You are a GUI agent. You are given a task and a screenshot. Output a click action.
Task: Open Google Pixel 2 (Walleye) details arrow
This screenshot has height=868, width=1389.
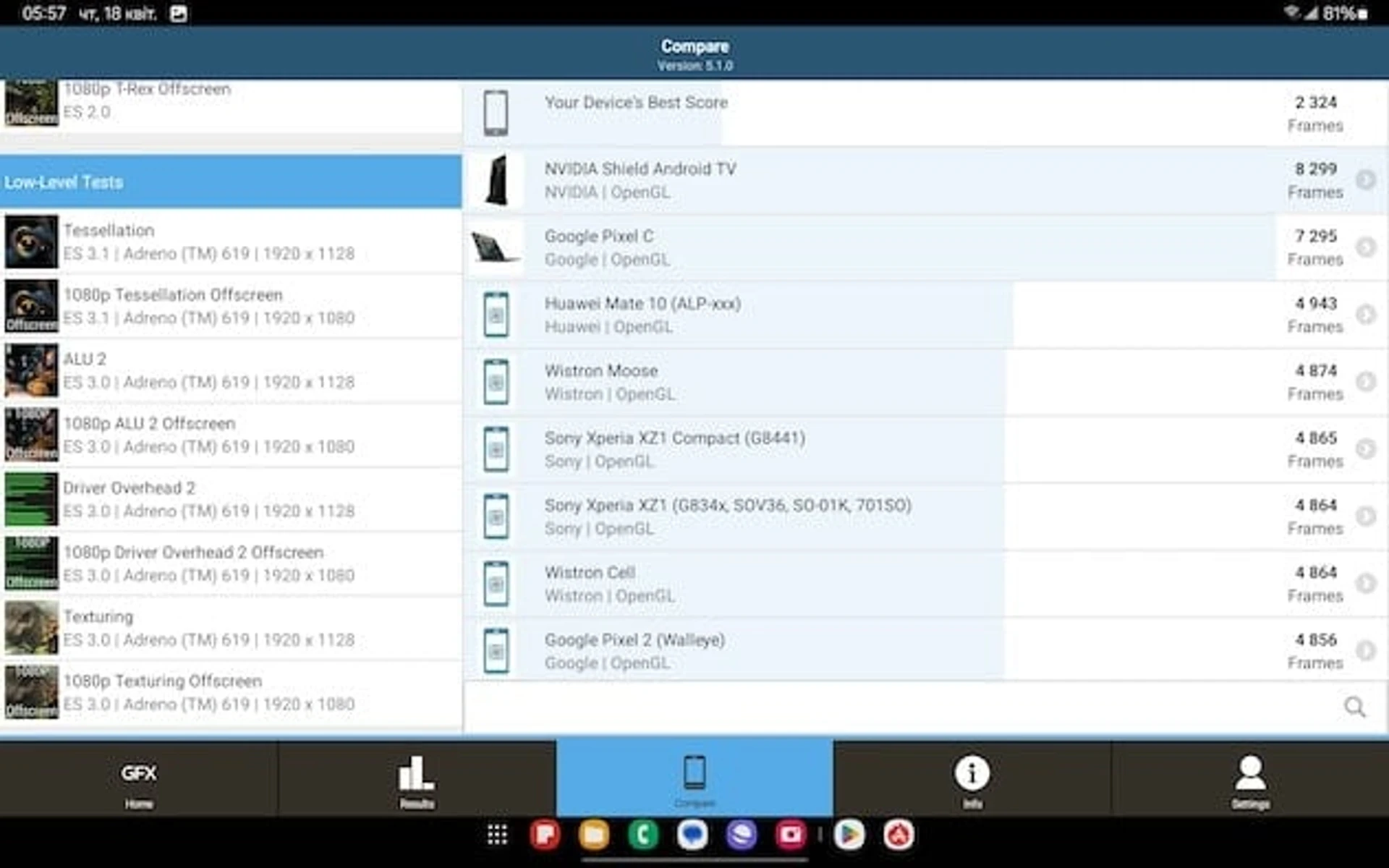click(x=1365, y=650)
